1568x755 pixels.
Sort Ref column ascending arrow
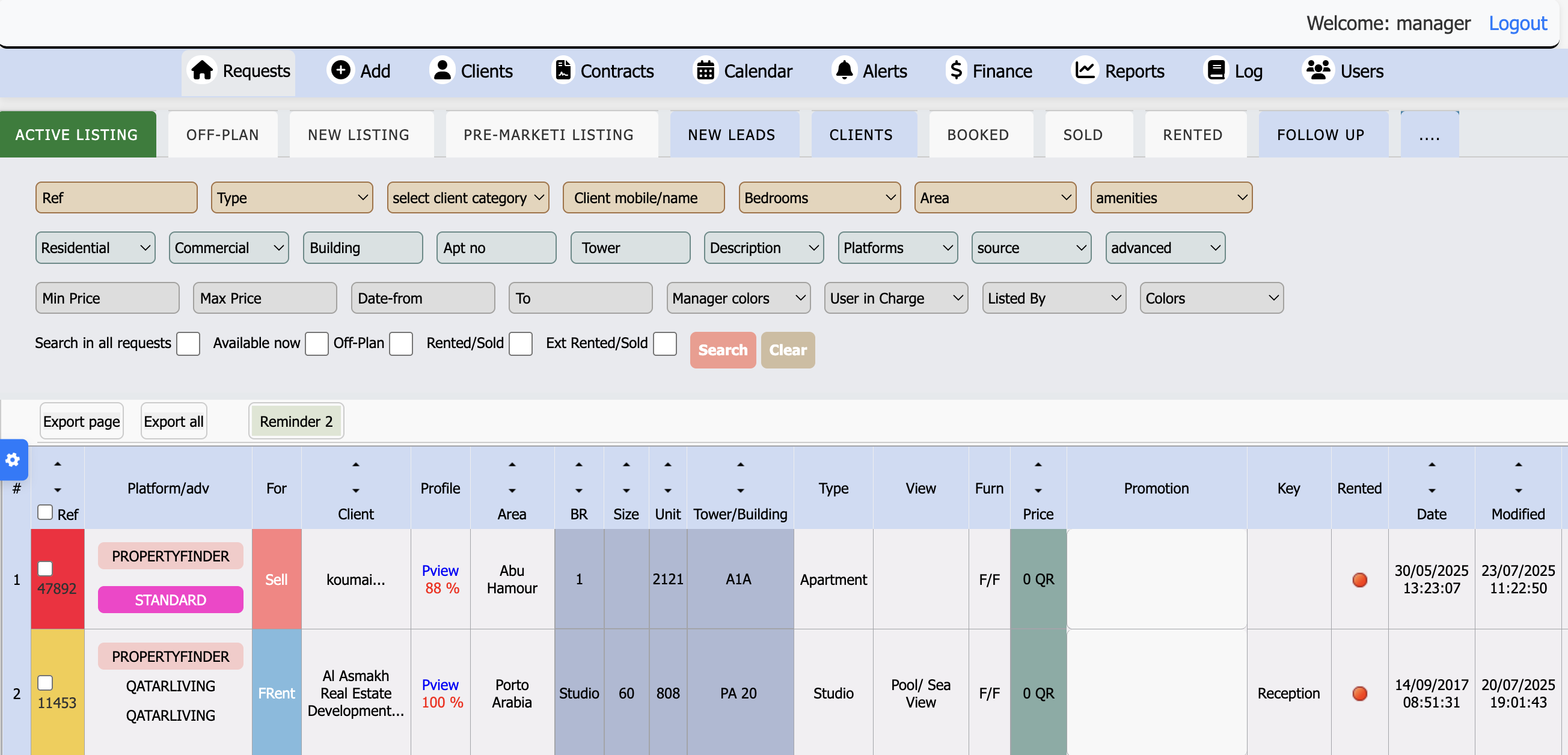pos(58,464)
